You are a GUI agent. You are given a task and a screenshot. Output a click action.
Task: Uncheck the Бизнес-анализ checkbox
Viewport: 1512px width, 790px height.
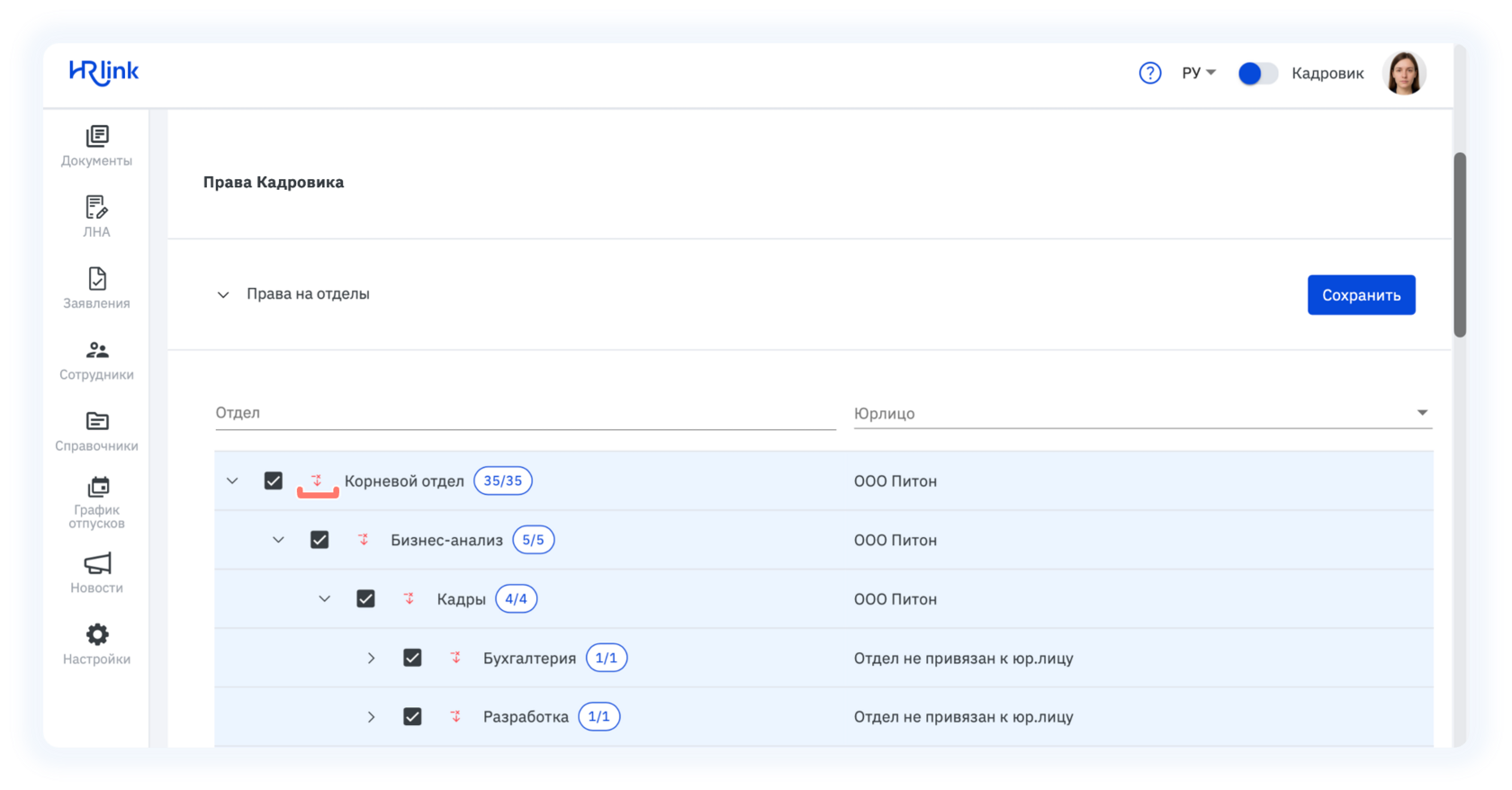(319, 540)
